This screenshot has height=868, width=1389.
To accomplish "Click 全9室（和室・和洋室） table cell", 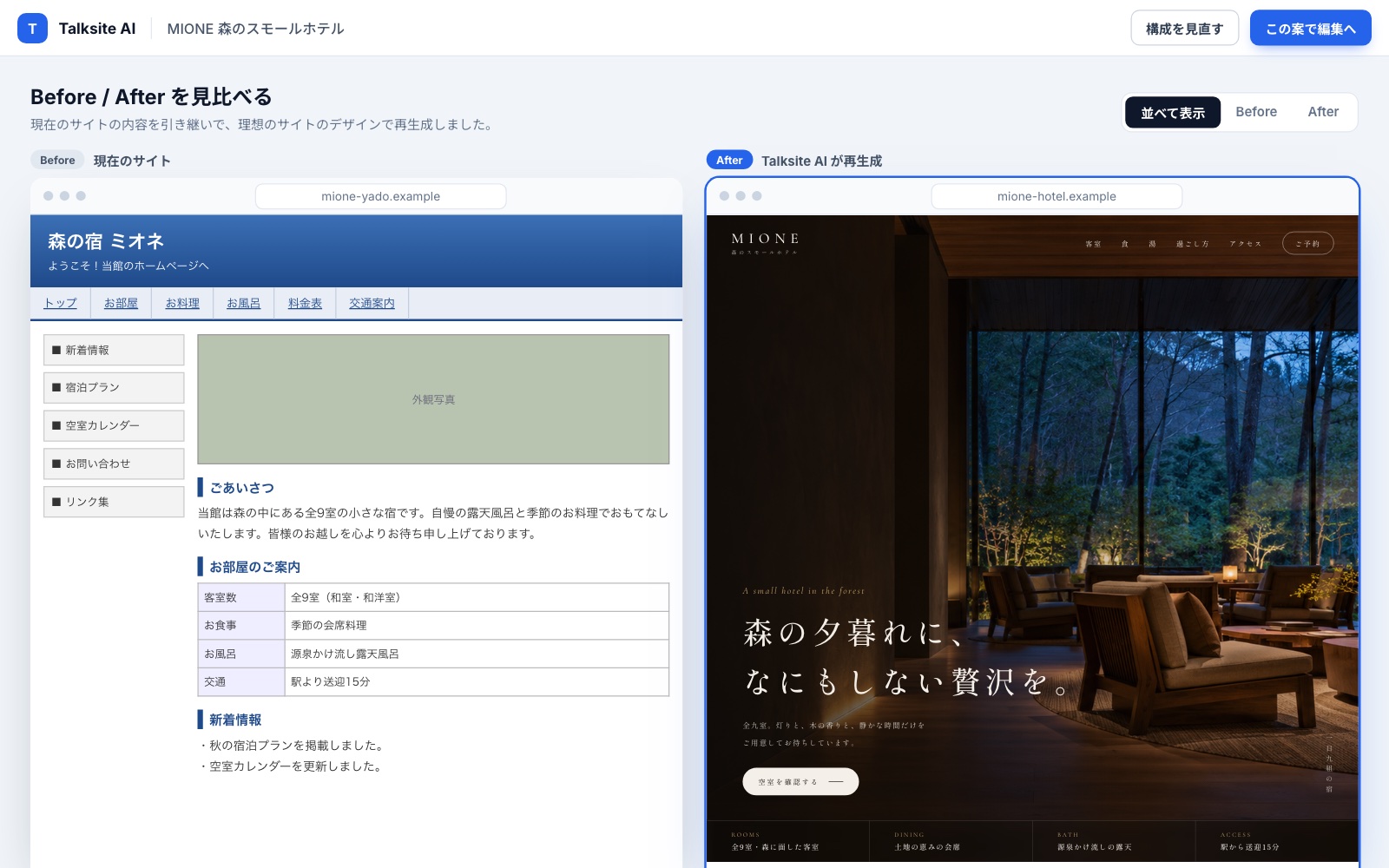I will (x=477, y=597).
